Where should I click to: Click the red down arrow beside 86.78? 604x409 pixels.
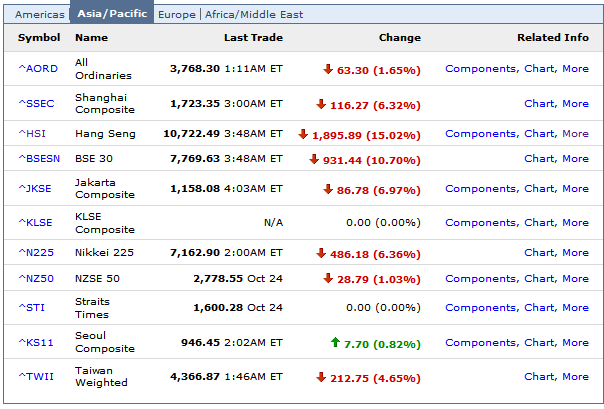[328, 189]
